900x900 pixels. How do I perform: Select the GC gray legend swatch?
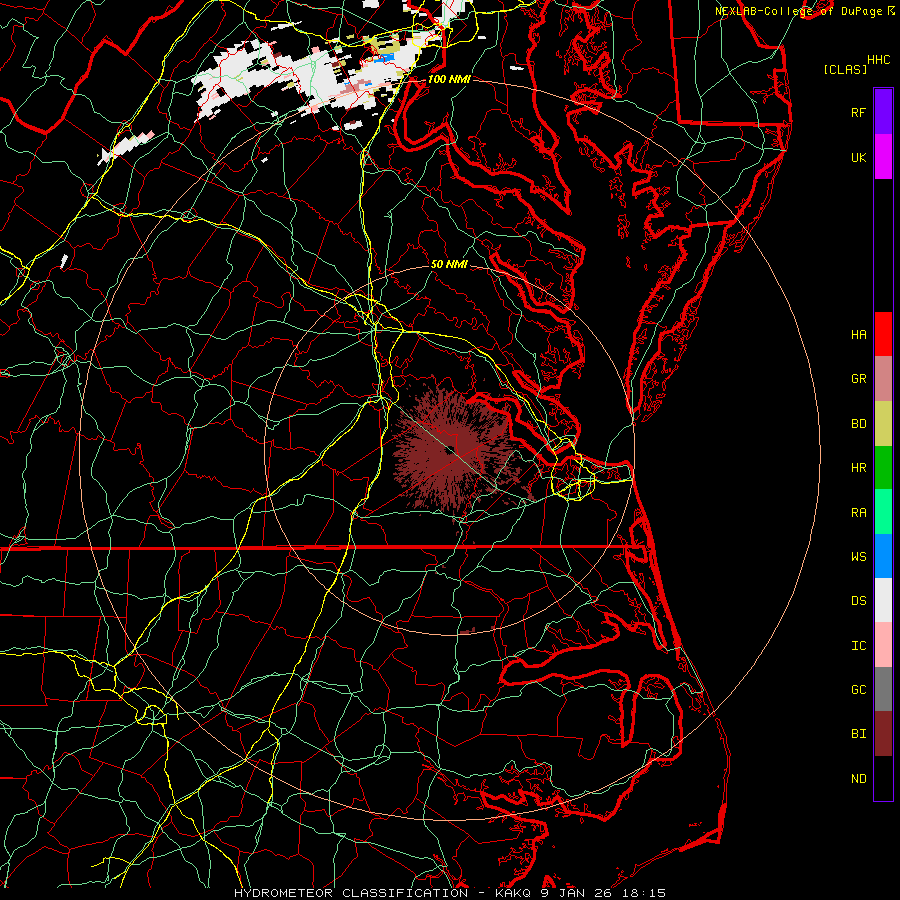pos(883,689)
